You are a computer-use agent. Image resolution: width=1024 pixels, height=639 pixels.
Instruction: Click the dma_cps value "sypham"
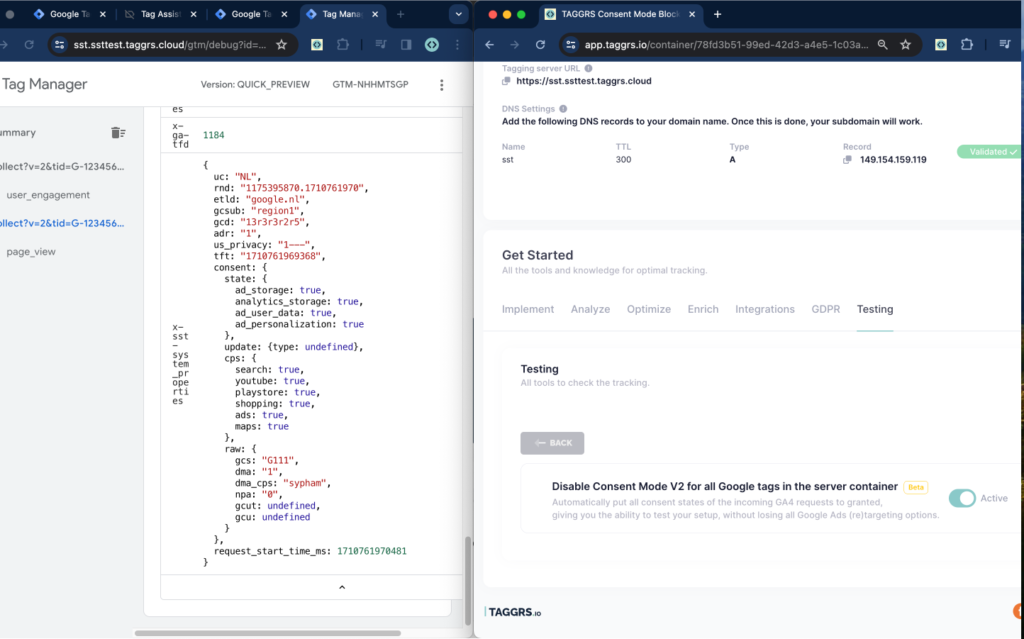coord(304,483)
